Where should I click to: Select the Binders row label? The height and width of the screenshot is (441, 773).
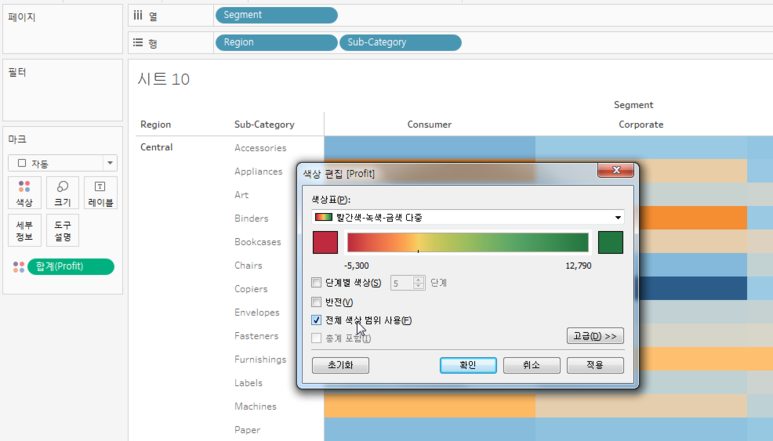click(251, 218)
